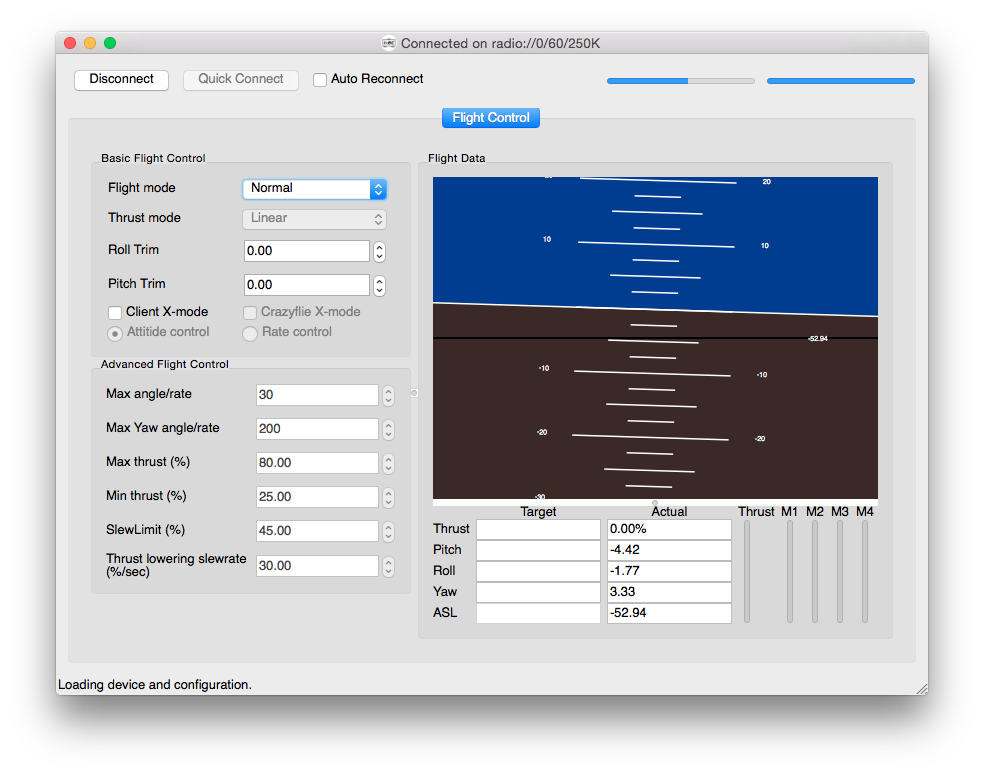Screen dimensions: 984x775
Task: Click the Pitch Trim stepper arrows
Action: pos(379,286)
